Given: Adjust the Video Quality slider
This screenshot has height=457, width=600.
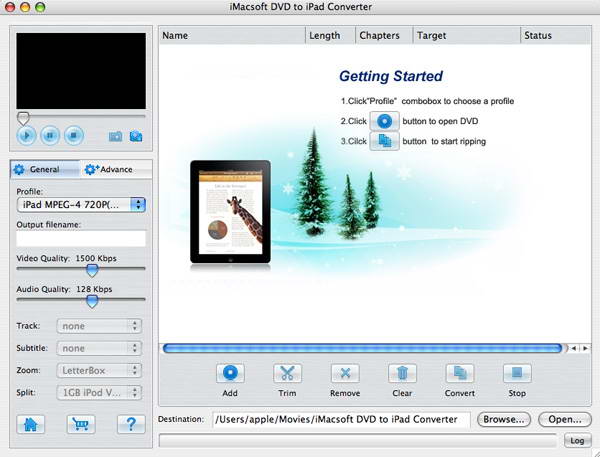Looking at the screenshot, I should point(91,269).
